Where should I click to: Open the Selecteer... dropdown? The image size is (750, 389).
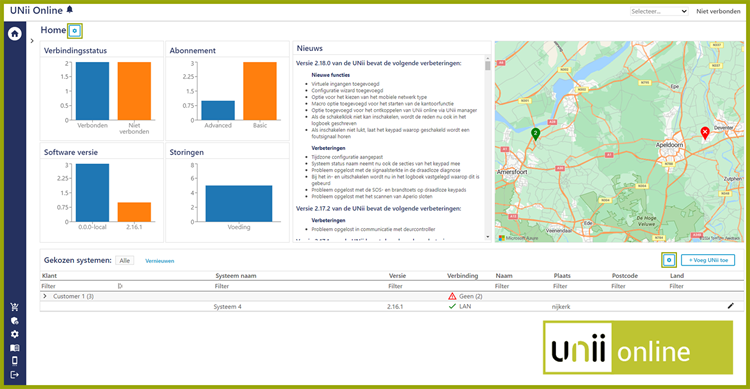659,11
